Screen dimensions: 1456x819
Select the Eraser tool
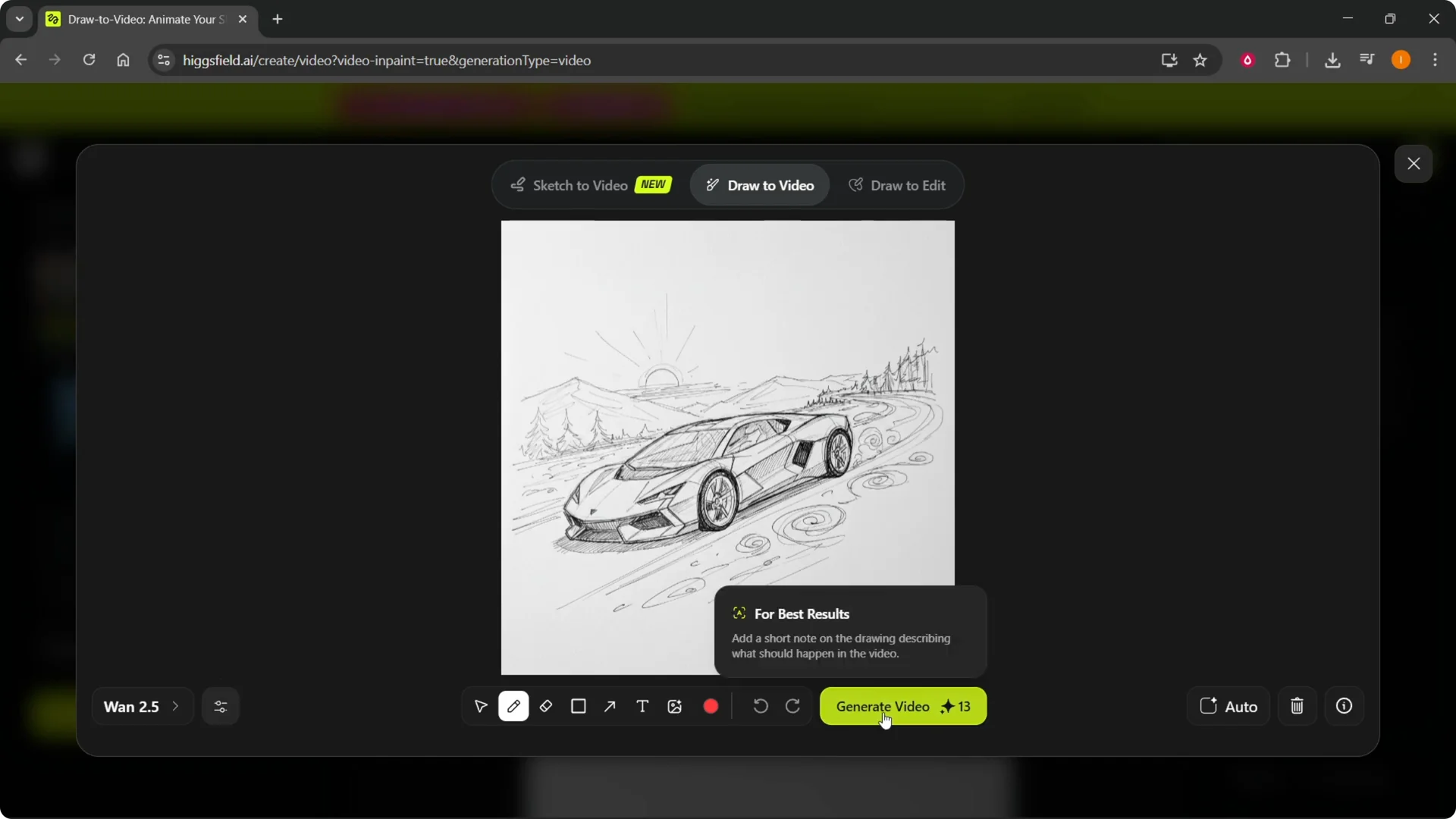click(x=546, y=706)
